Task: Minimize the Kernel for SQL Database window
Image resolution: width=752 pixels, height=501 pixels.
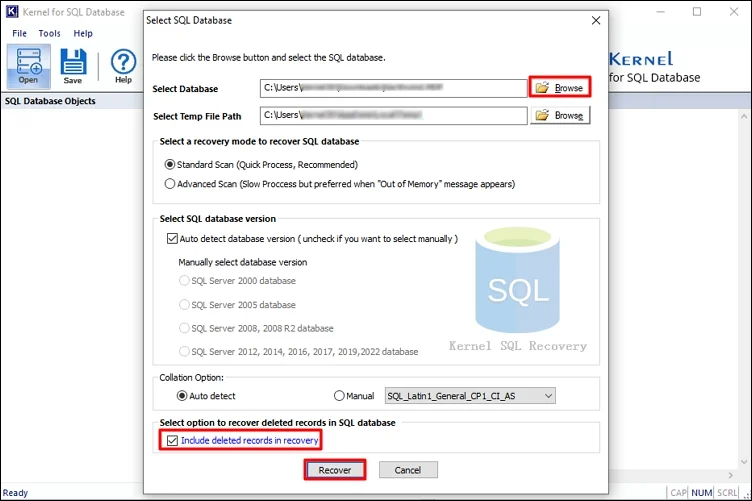Action: coord(661,12)
